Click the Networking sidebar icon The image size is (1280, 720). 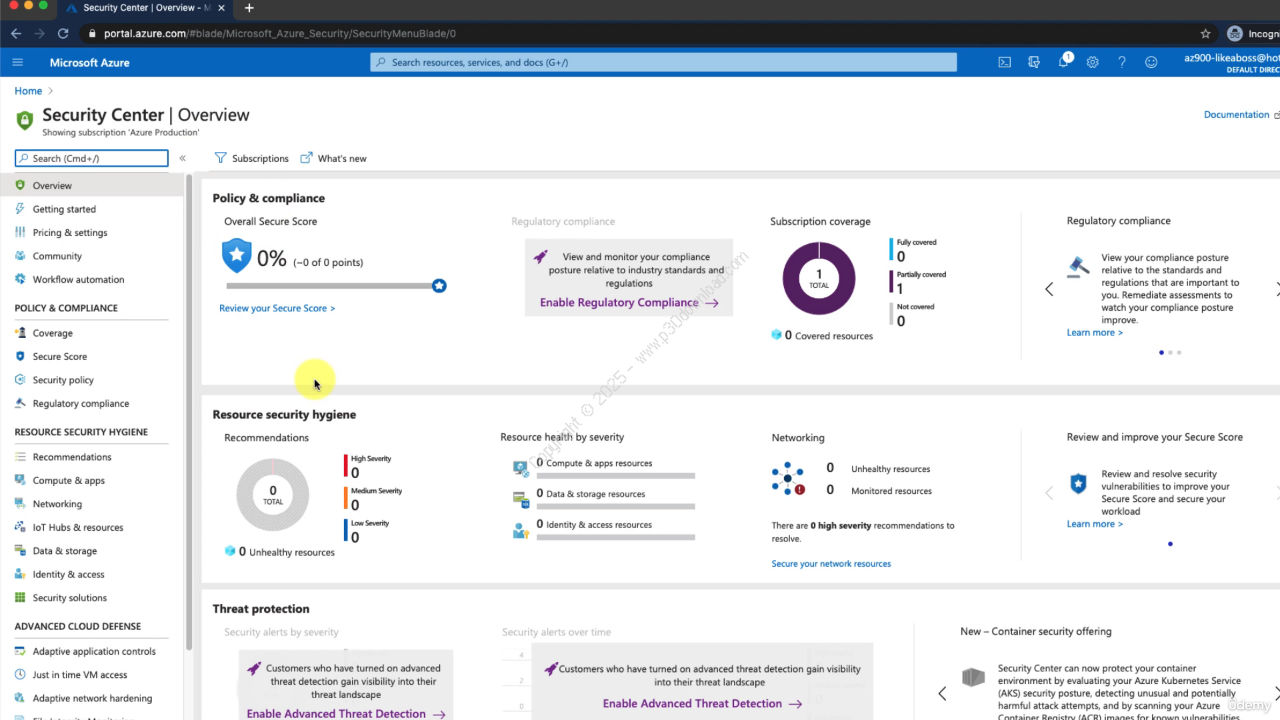click(21, 504)
